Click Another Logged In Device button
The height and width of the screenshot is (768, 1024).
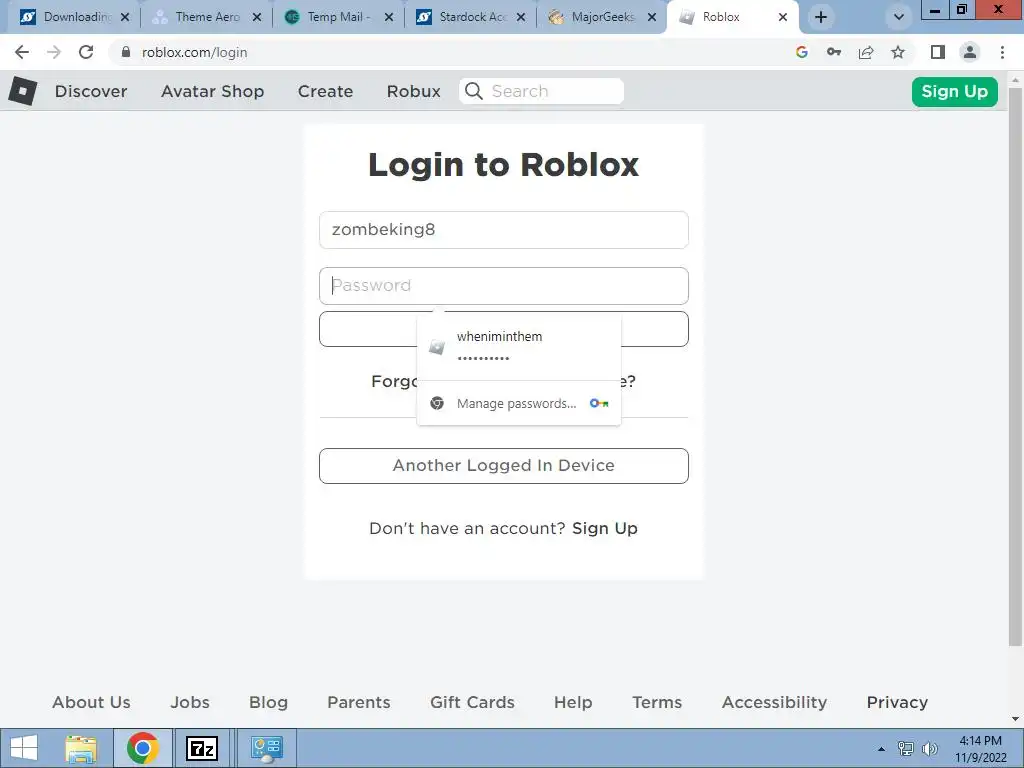point(504,466)
